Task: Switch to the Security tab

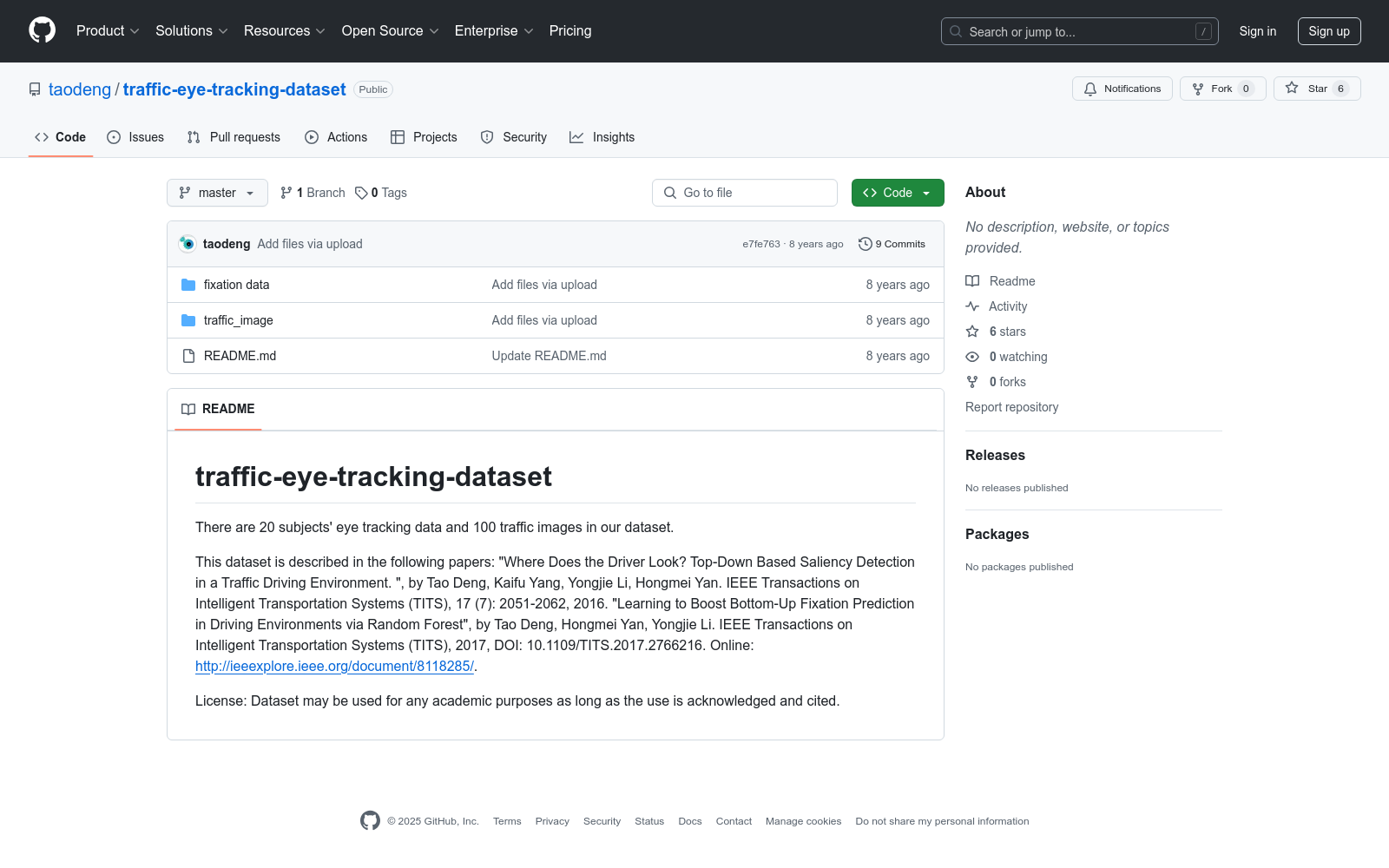Action: point(514,137)
